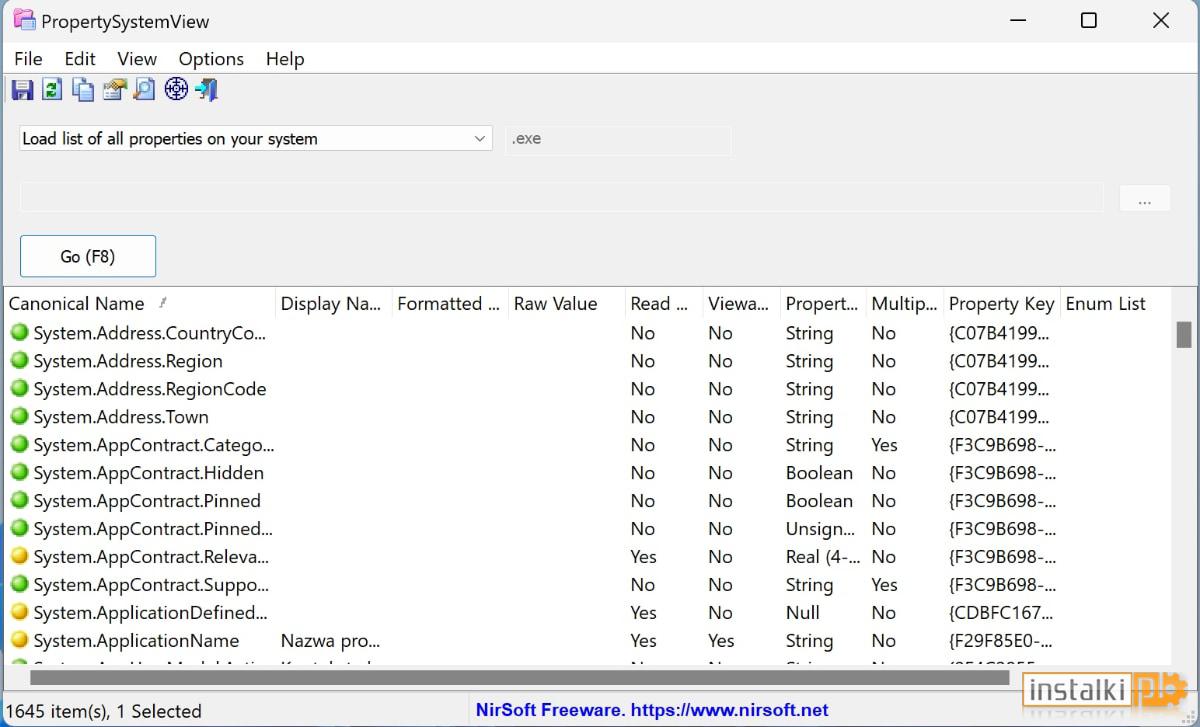Click yellow icon beside System.ApplicationDefined...
1200x727 pixels.
pyautogui.click(x=19, y=613)
